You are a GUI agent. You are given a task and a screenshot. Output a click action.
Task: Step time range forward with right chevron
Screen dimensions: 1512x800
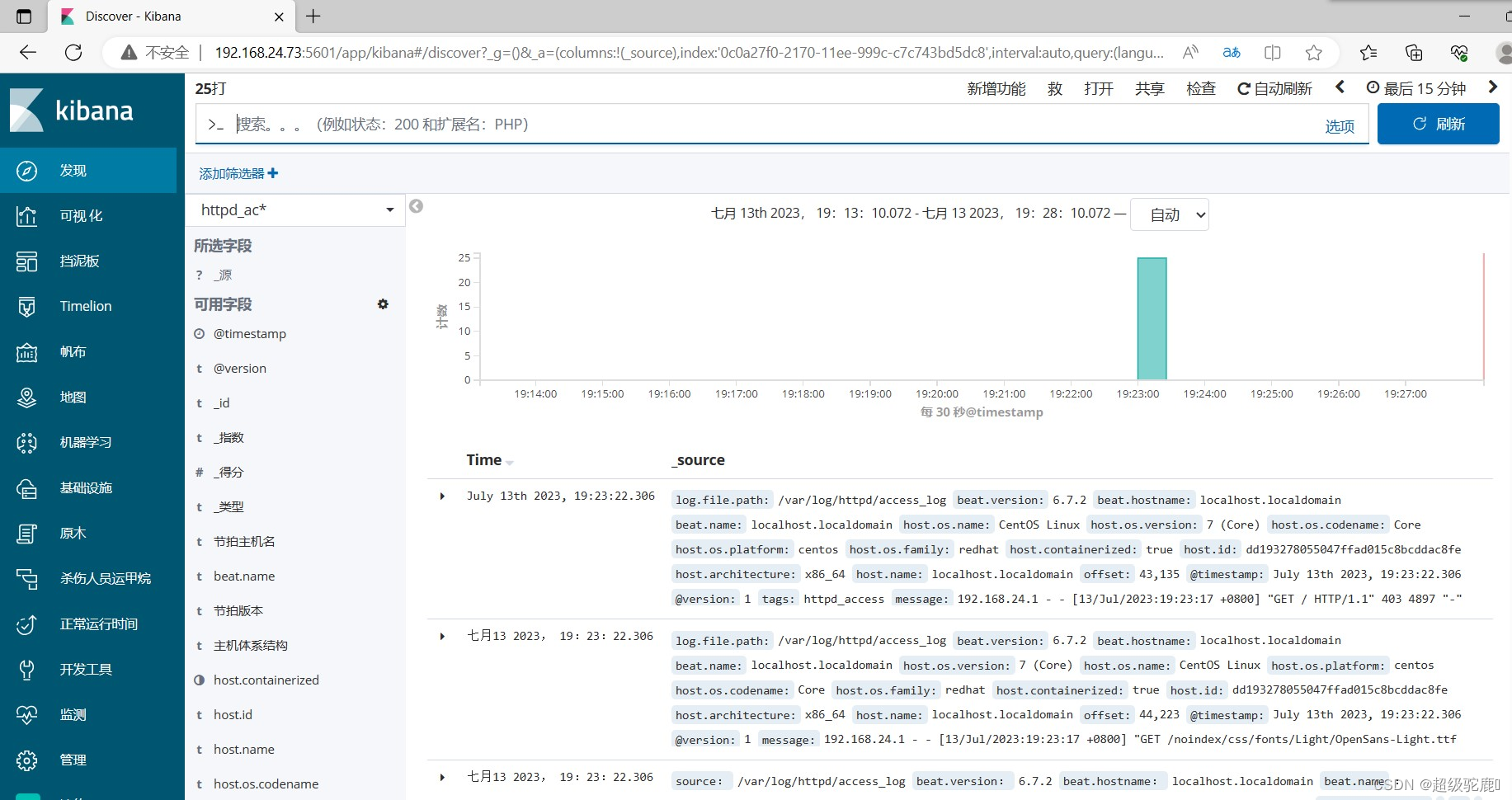[1492, 87]
